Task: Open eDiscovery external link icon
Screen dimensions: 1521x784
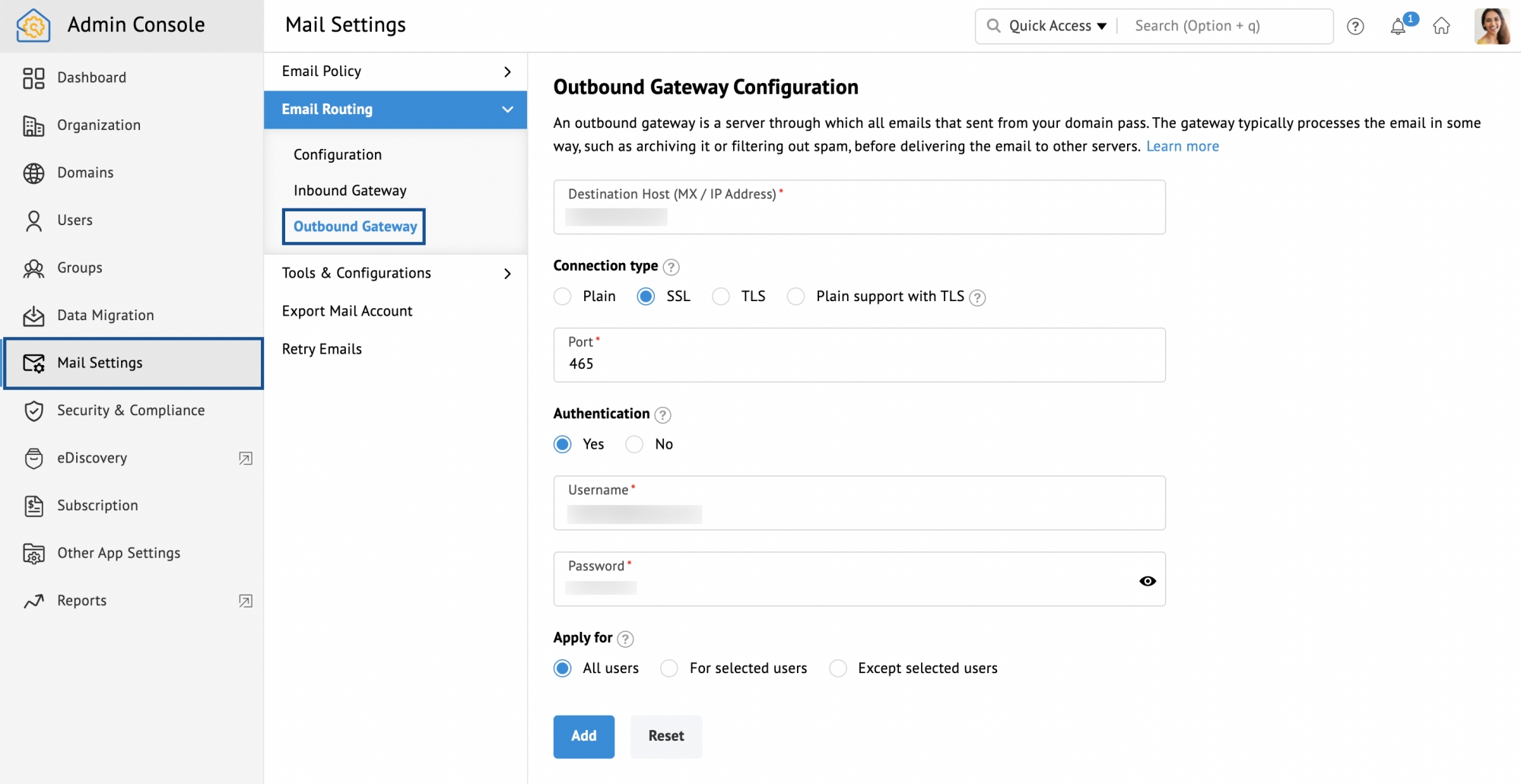Action: (246, 459)
